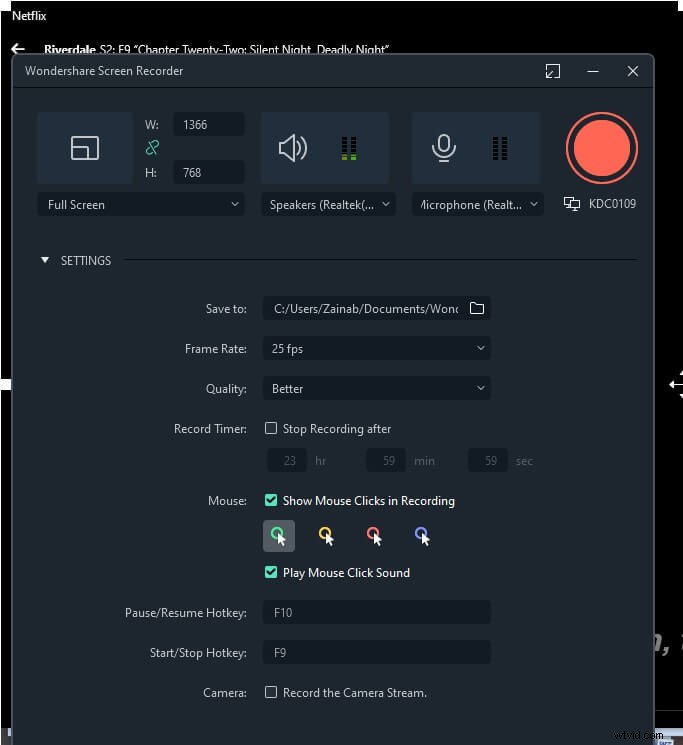
Task: Open the Frame Rate 25 fps dropdown
Action: (376, 349)
